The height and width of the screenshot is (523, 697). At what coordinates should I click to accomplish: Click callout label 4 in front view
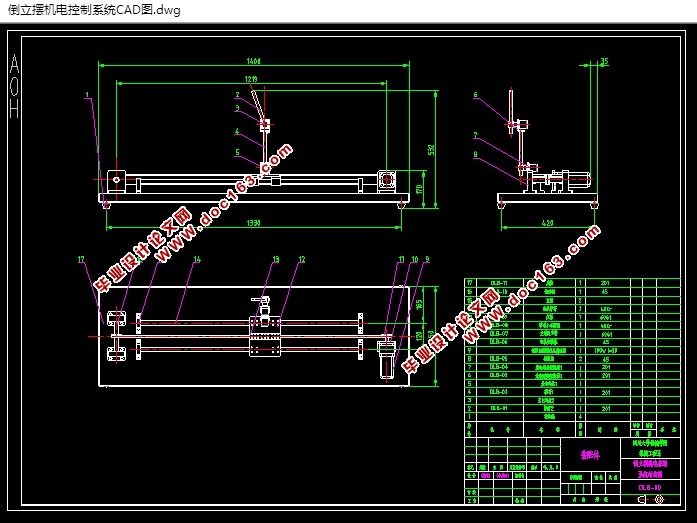[237, 131]
